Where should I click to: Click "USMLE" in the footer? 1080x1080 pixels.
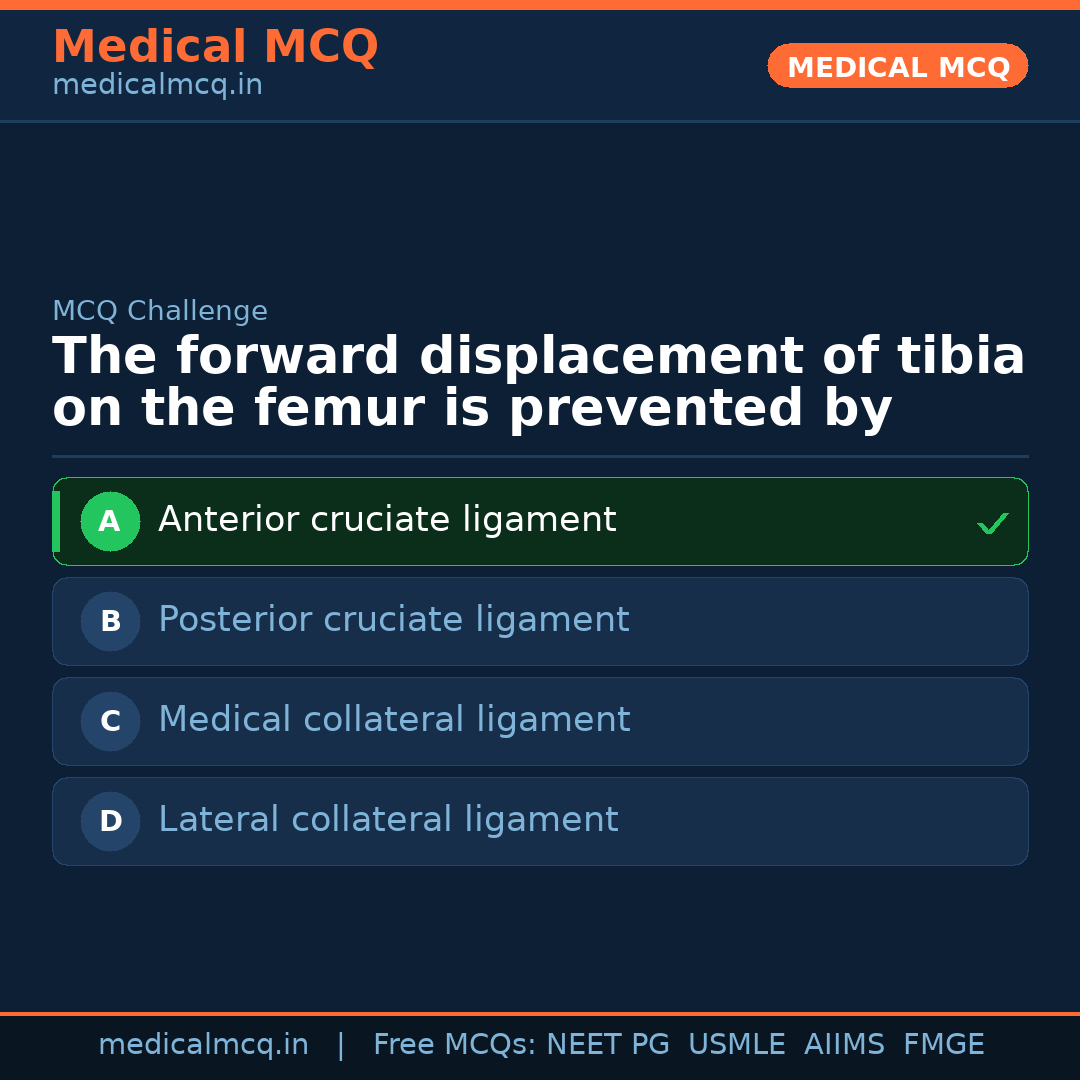click(x=736, y=1045)
